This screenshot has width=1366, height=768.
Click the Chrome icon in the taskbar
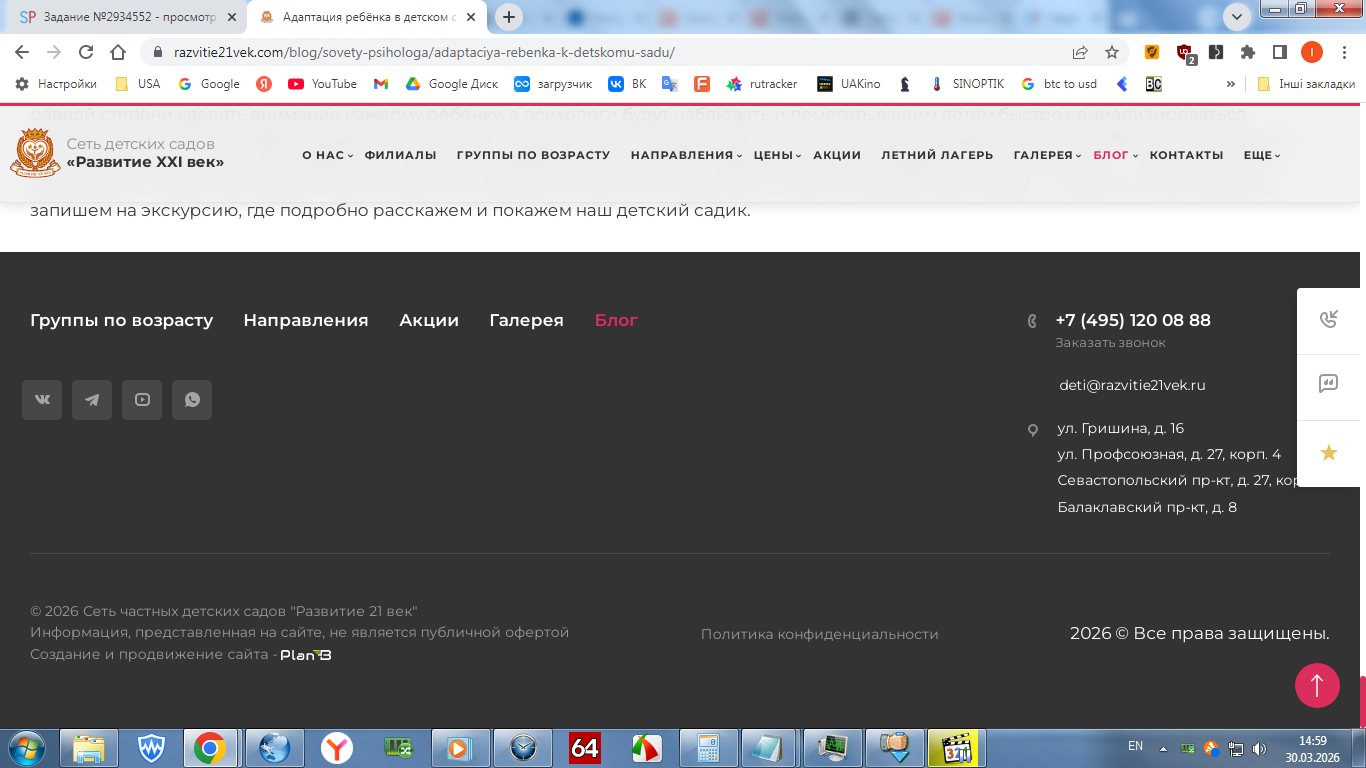pyautogui.click(x=210, y=748)
